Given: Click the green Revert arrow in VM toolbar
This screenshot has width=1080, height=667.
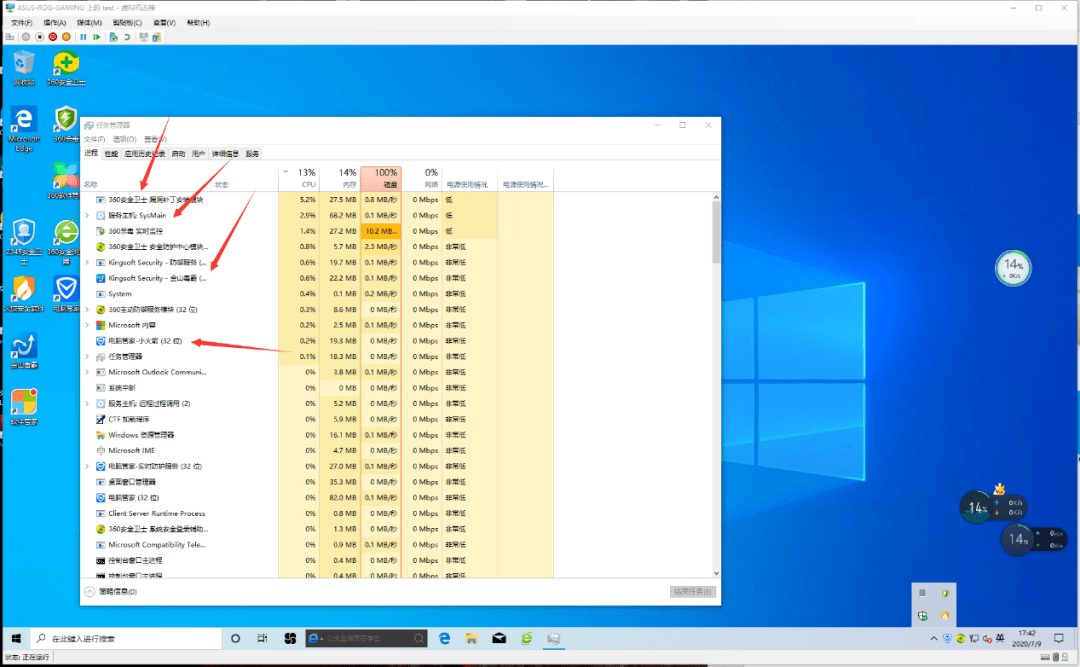Looking at the screenshot, I should pos(127,37).
